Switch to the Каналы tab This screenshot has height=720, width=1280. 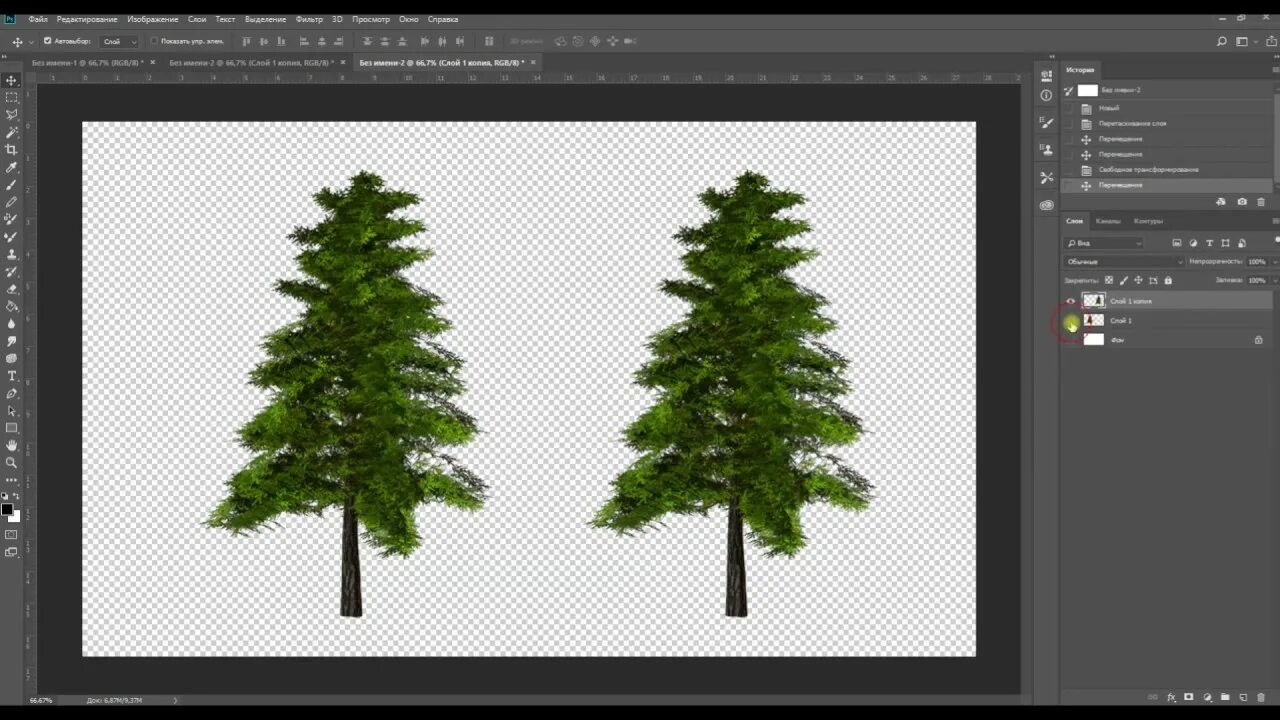click(x=1108, y=221)
